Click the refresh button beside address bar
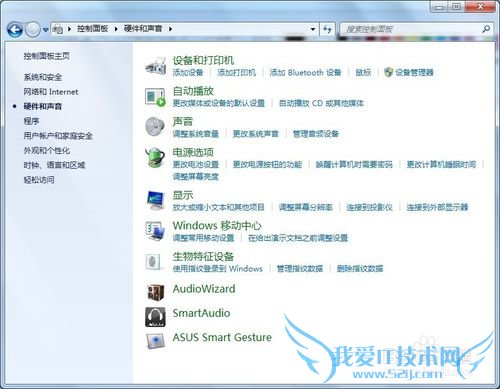Screen dimensions: 500x389 click(x=327, y=29)
